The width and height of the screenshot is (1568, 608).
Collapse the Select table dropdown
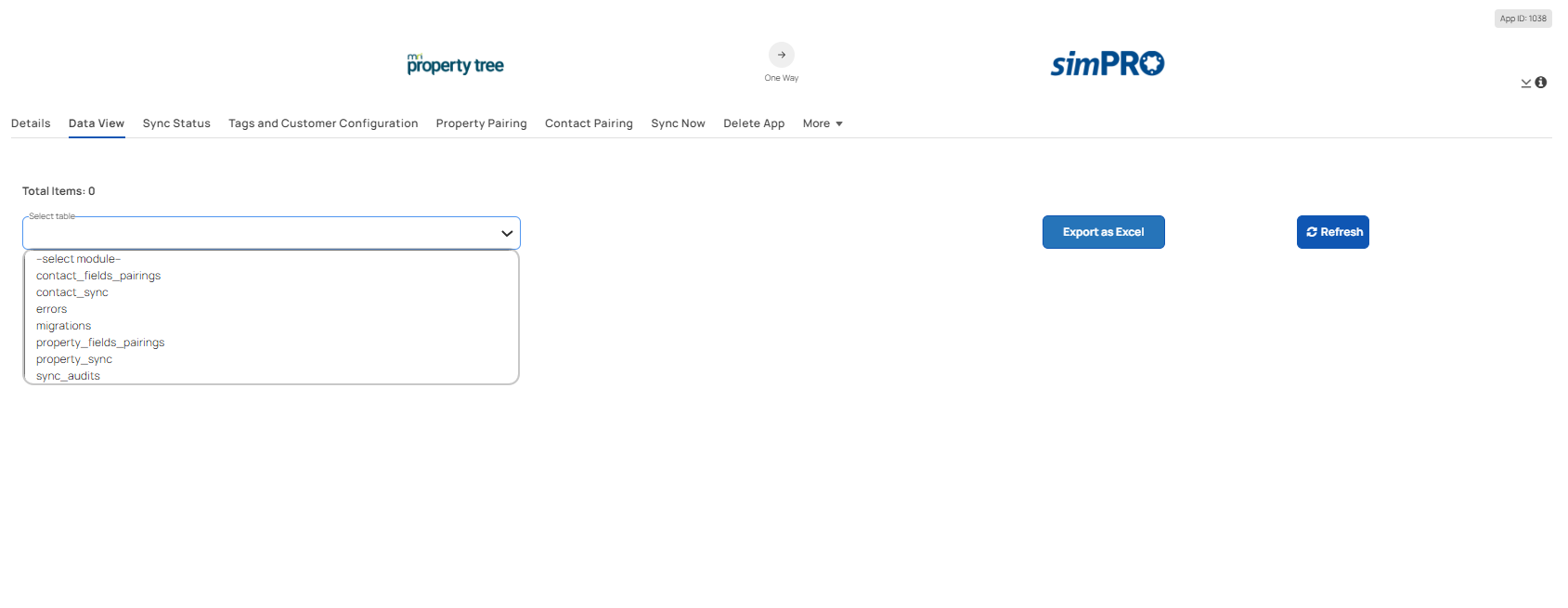point(271,233)
